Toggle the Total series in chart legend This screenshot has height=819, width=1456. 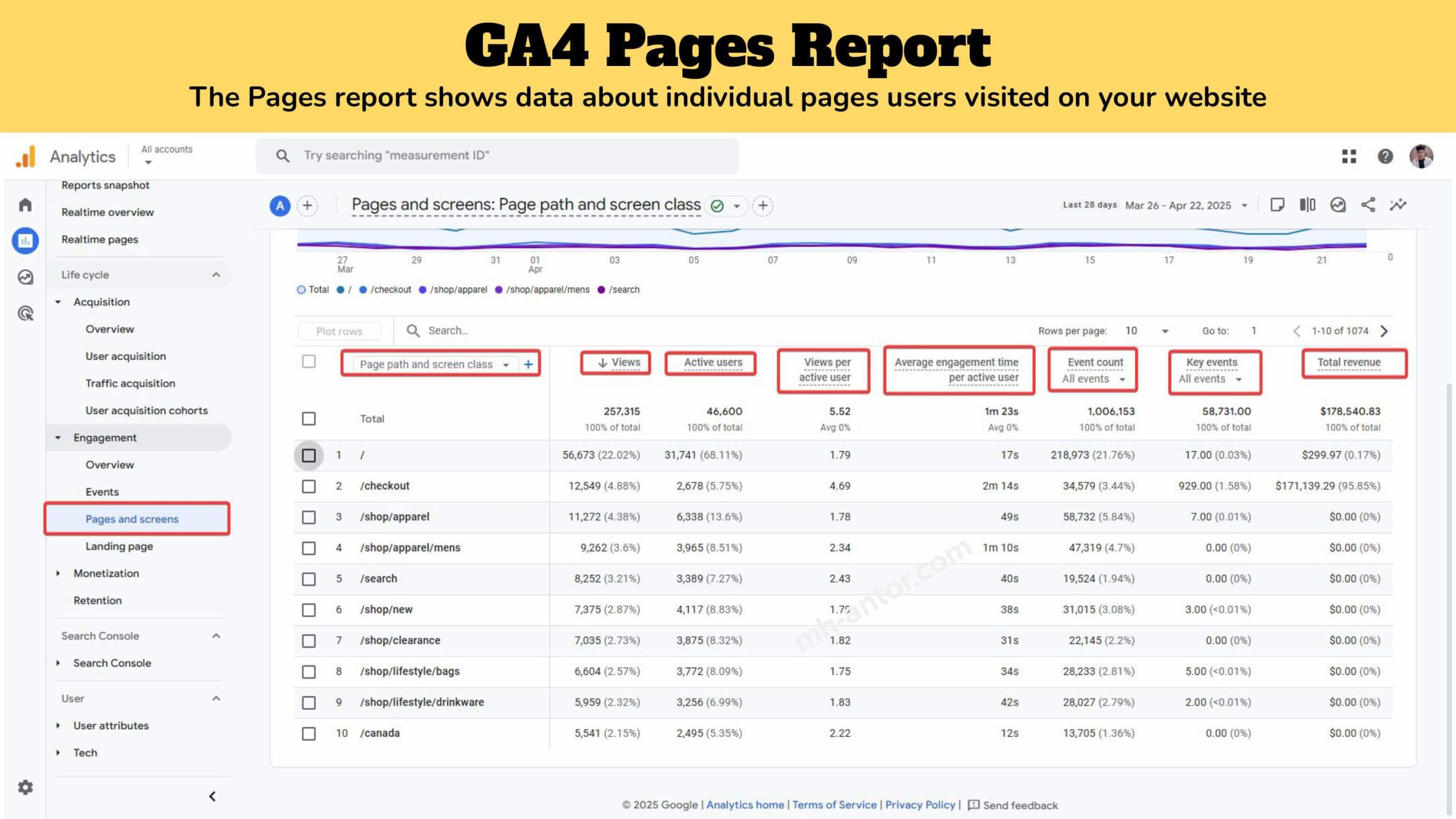[x=313, y=289]
